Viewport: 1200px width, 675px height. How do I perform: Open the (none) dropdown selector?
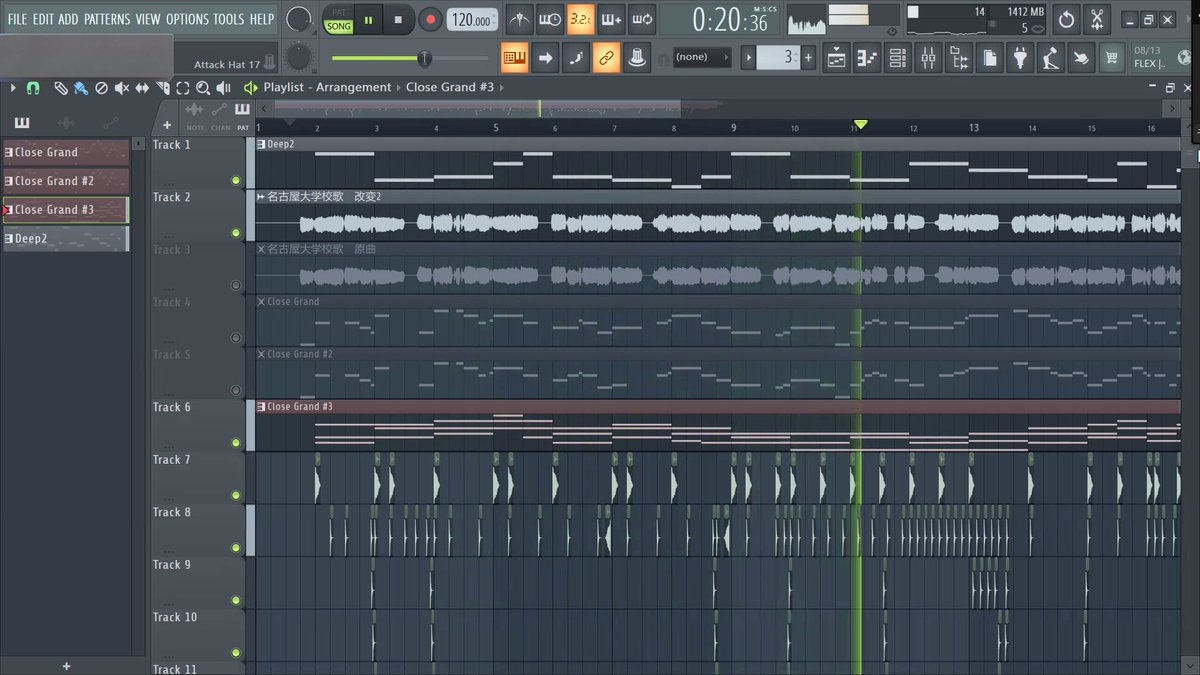[702, 57]
